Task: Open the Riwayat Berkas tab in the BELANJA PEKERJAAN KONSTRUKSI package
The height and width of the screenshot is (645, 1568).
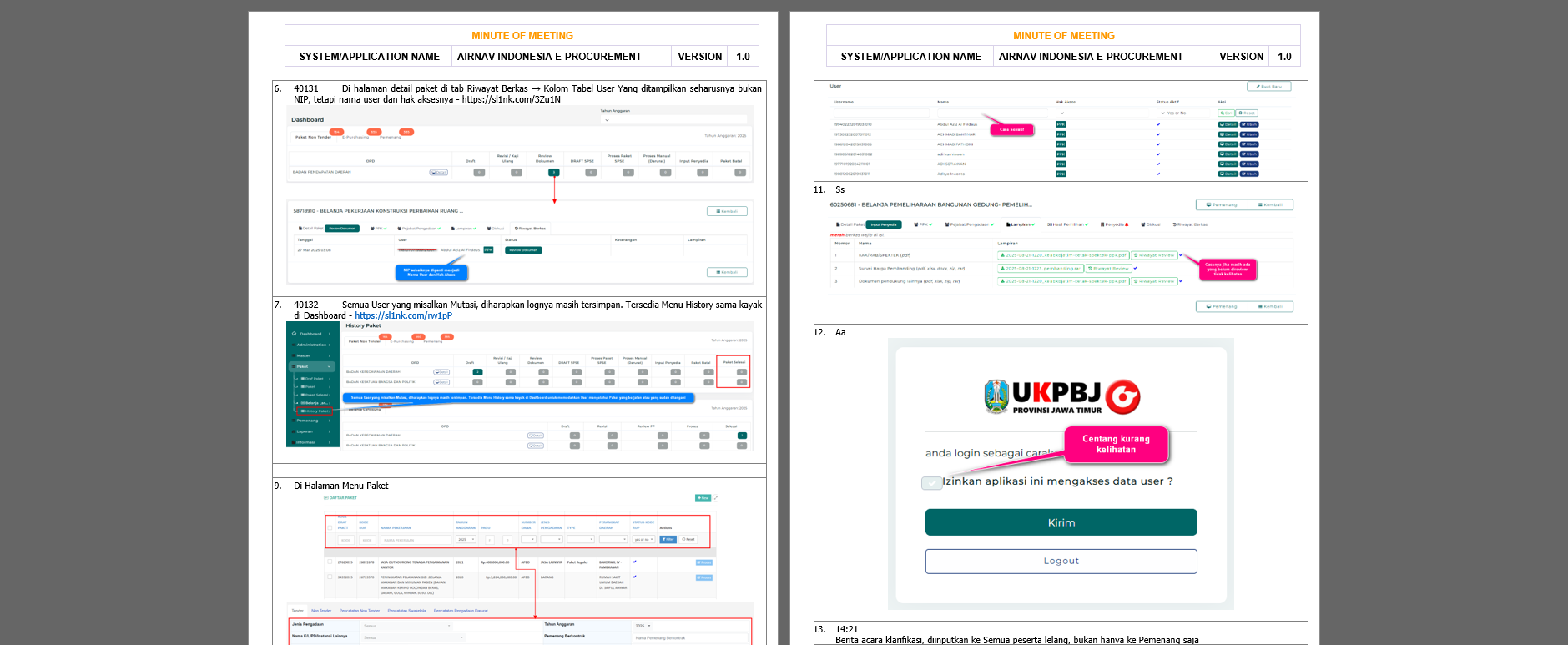Action: point(530,228)
